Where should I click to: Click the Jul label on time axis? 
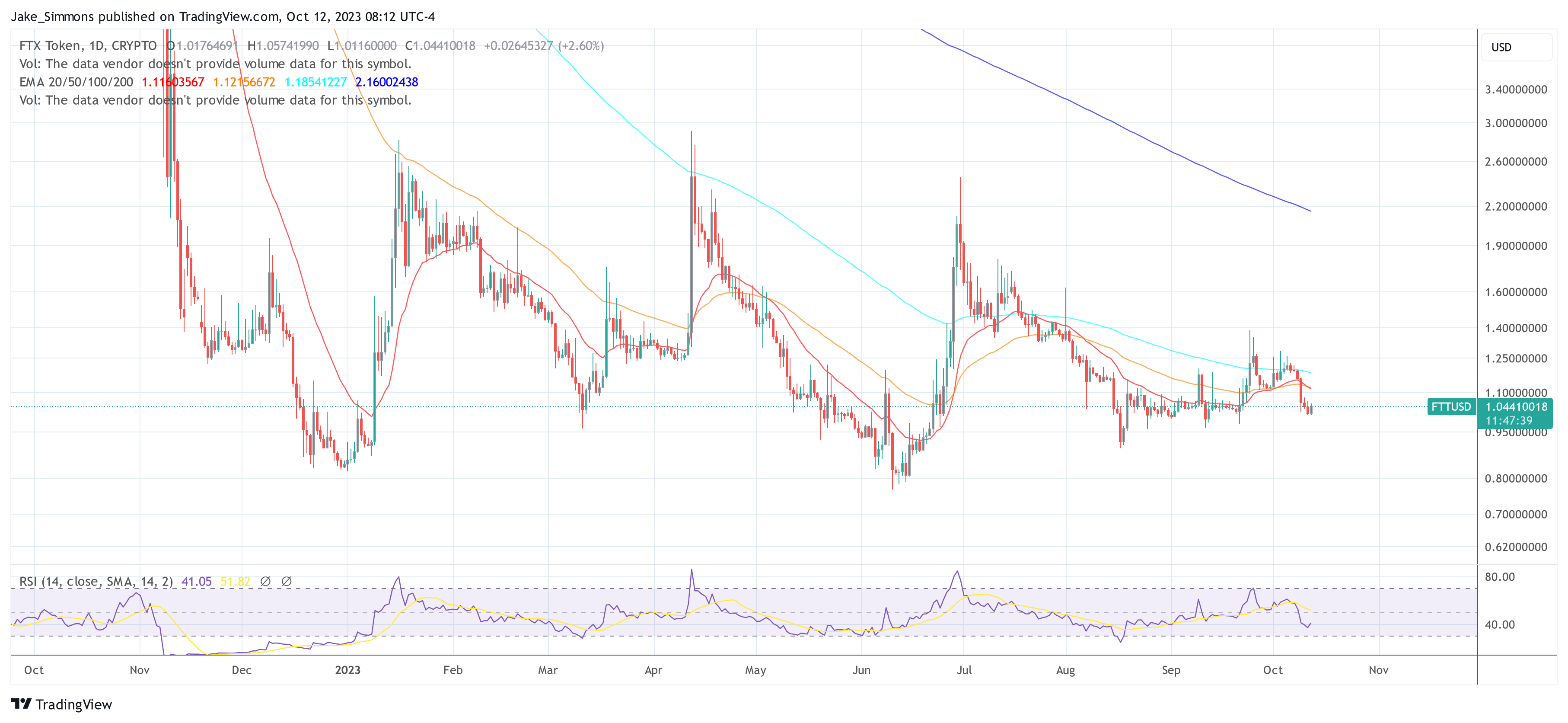964,670
